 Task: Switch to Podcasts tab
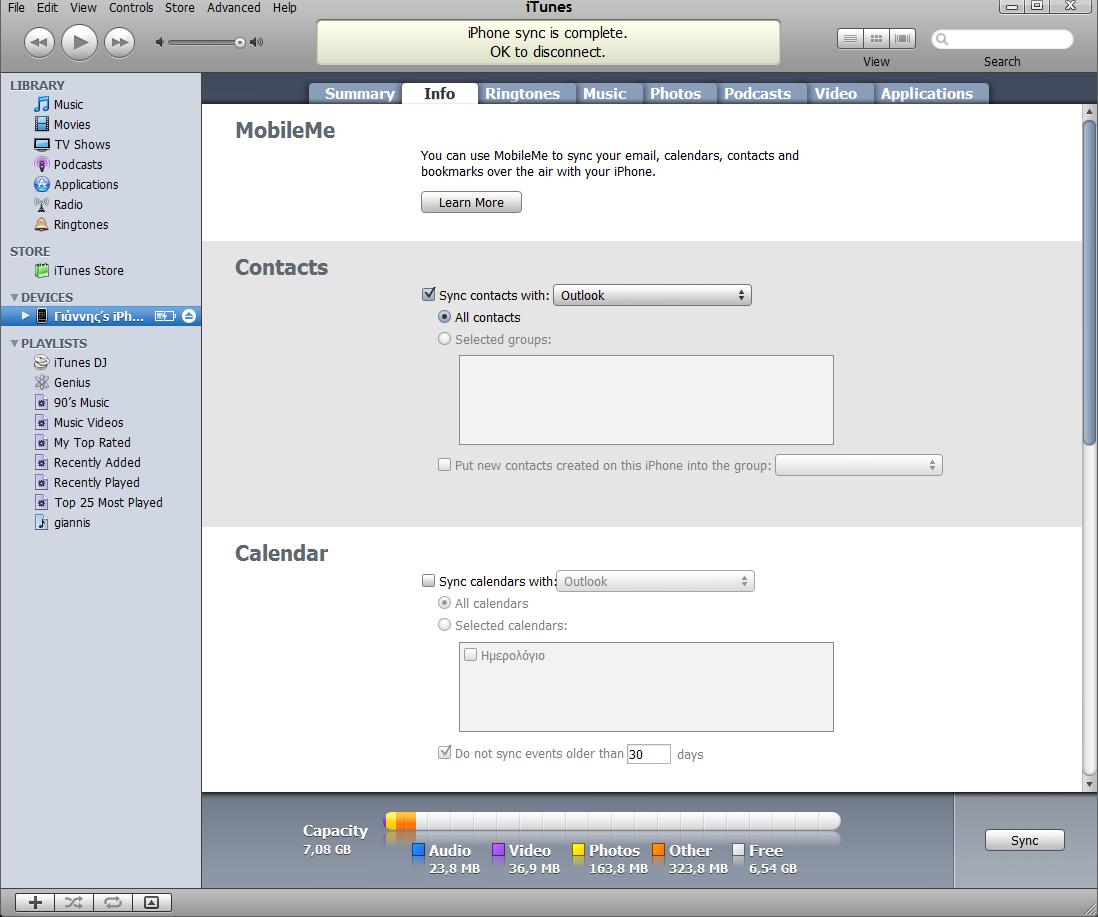click(x=757, y=94)
